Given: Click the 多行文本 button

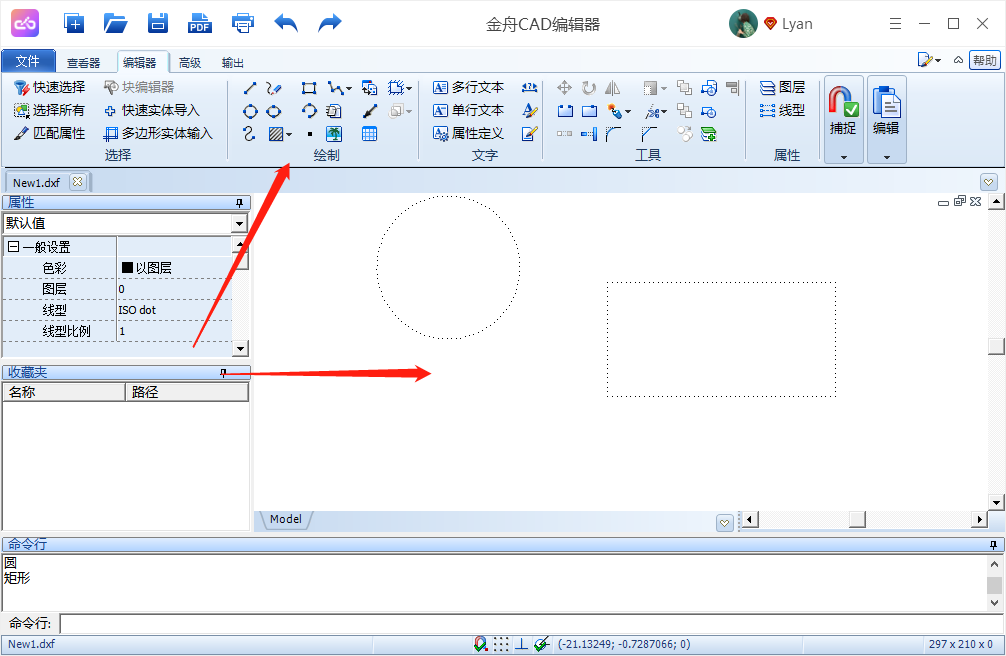Looking at the screenshot, I should coord(468,88).
